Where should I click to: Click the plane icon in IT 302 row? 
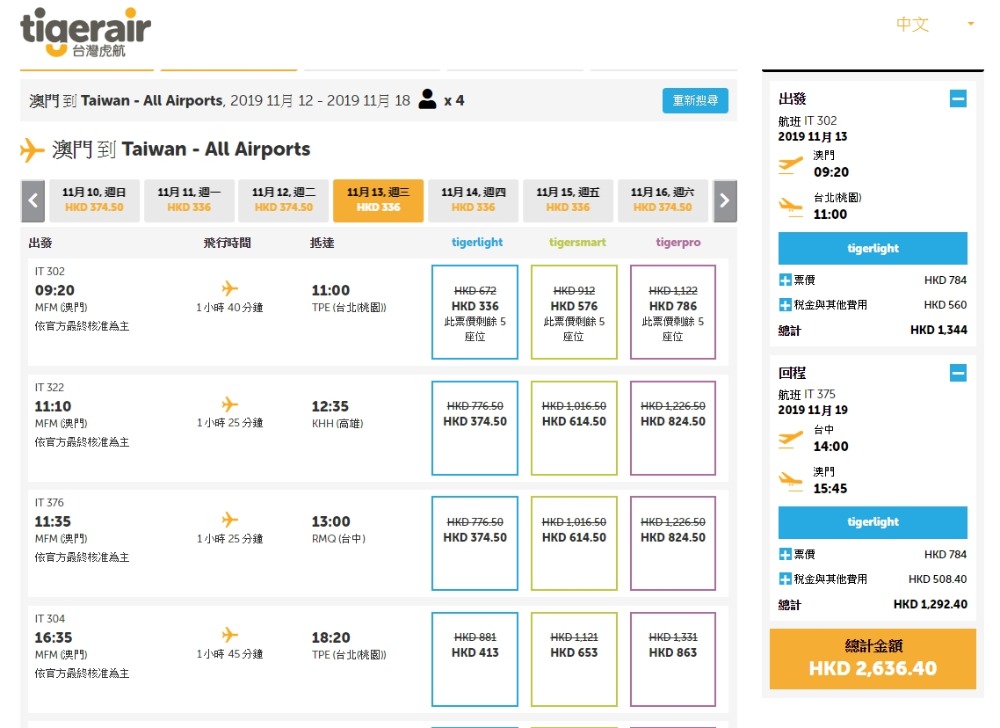[x=230, y=288]
